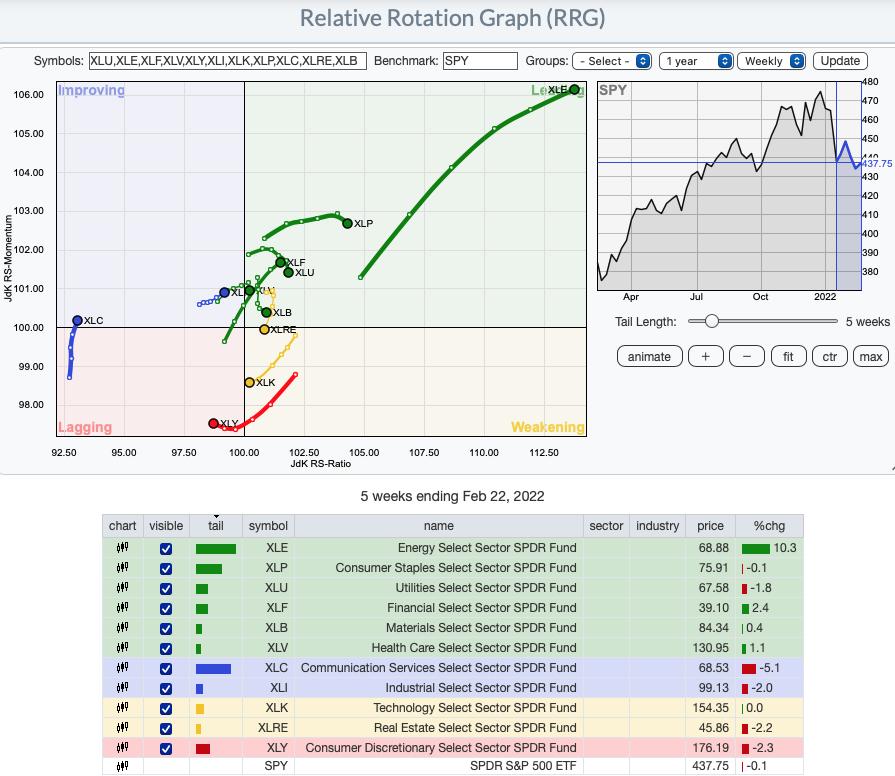
Task: Change the Weekly interval dropdown
Action: [x=773, y=61]
